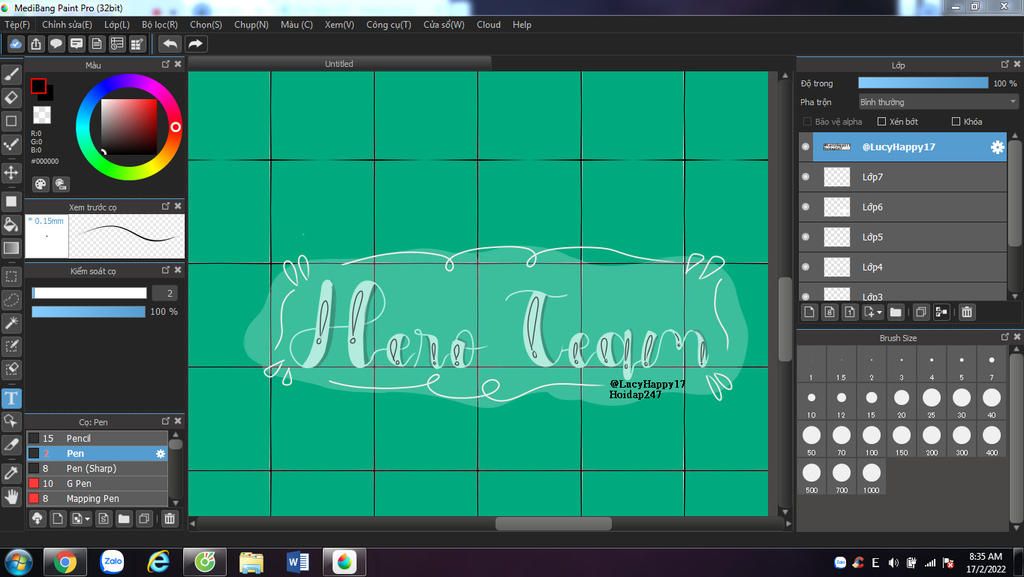Duplicate the layer via copy icon

pos(921,312)
